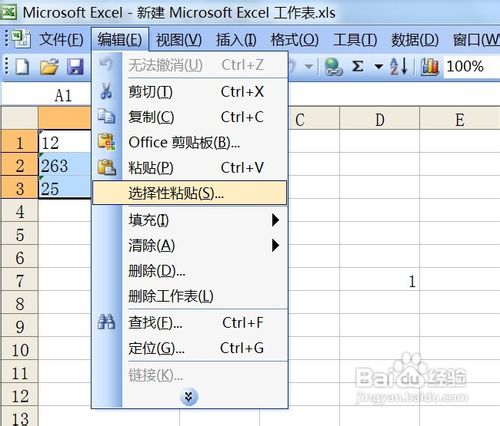
Task: Select row 2 header
Action: click(19, 165)
